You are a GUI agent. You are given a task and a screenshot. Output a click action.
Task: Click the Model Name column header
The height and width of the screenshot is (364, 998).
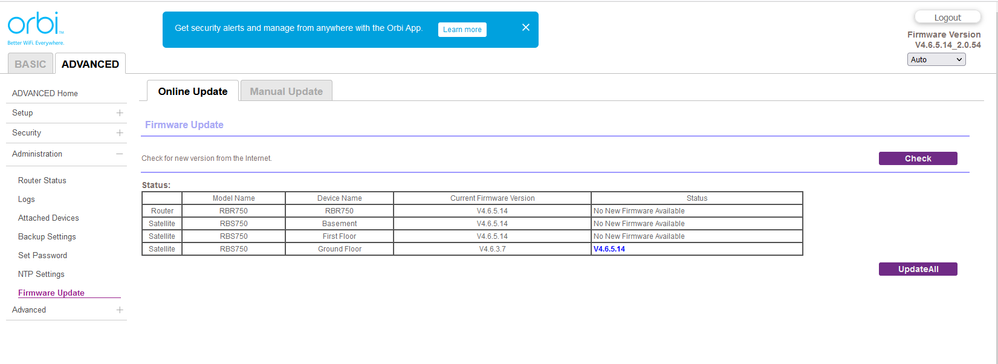[x=234, y=199]
